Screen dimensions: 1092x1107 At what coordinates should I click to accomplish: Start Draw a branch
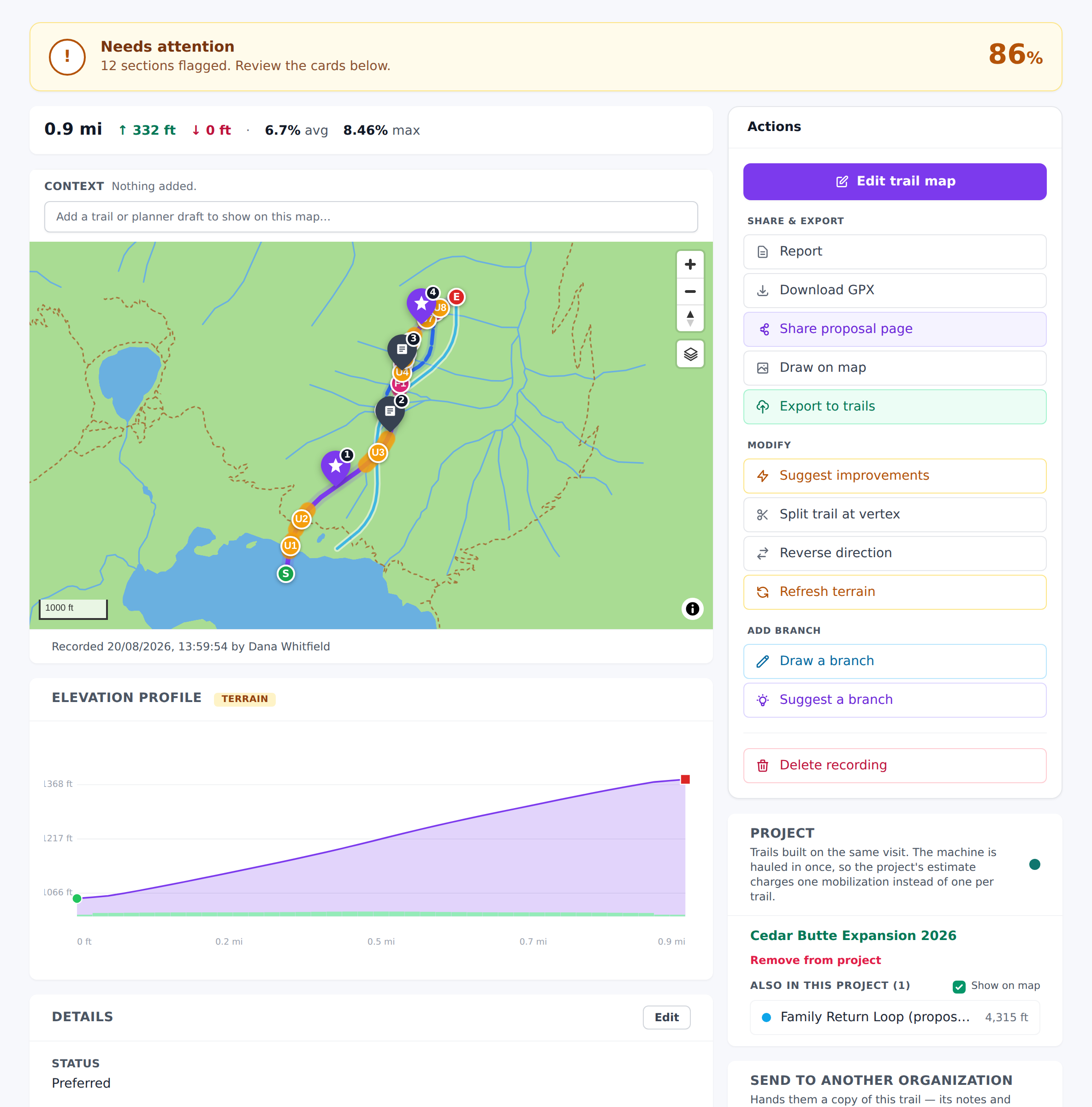click(x=894, y=661)
